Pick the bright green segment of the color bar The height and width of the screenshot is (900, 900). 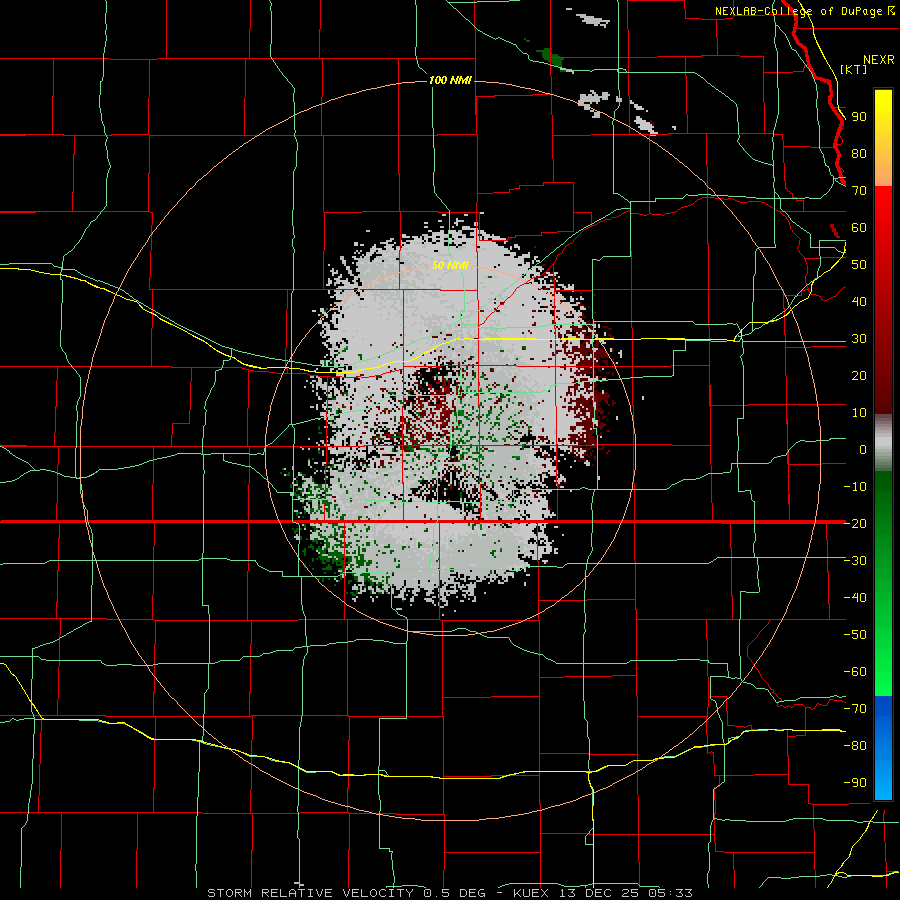883,584
